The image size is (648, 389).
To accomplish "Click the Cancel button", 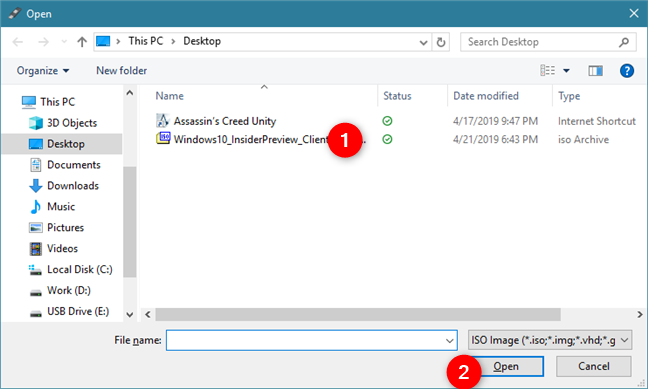I will pos(593,366).
